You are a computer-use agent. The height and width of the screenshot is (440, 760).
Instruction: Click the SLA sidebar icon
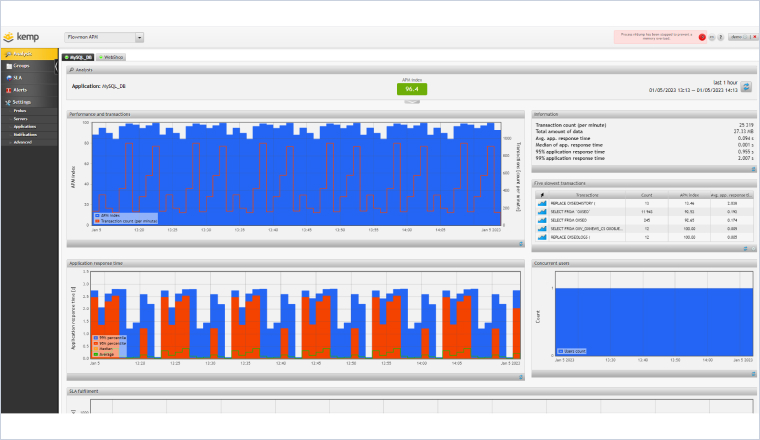click(x=8, y=77)
